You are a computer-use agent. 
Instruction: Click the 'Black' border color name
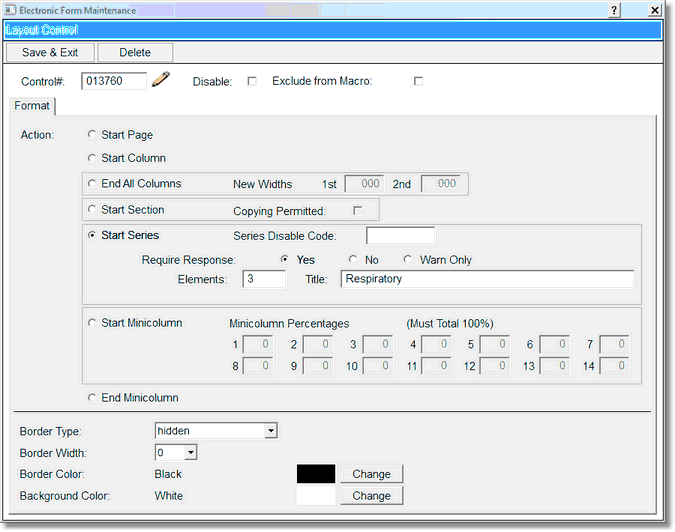168,474
